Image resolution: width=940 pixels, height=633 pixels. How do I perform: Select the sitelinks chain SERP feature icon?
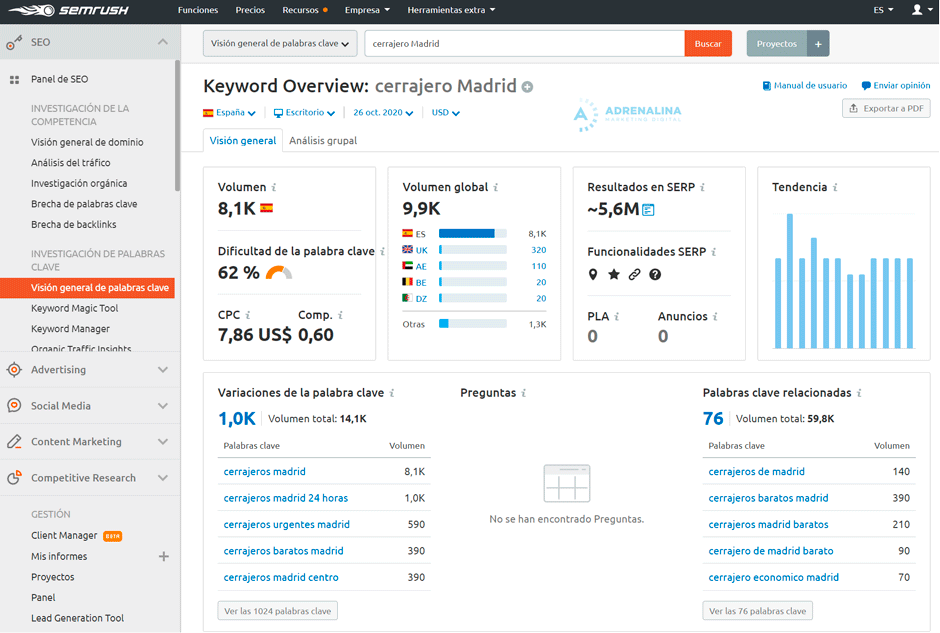634,274
